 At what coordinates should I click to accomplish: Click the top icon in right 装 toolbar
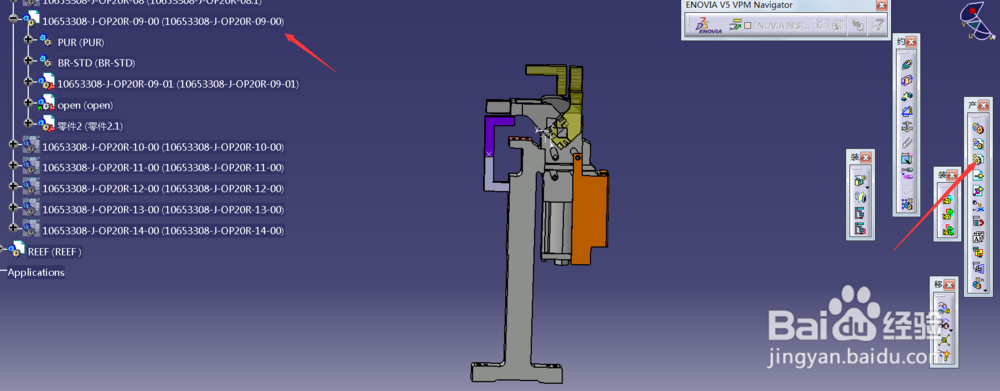pyautogui.click(x=948, y=199)
